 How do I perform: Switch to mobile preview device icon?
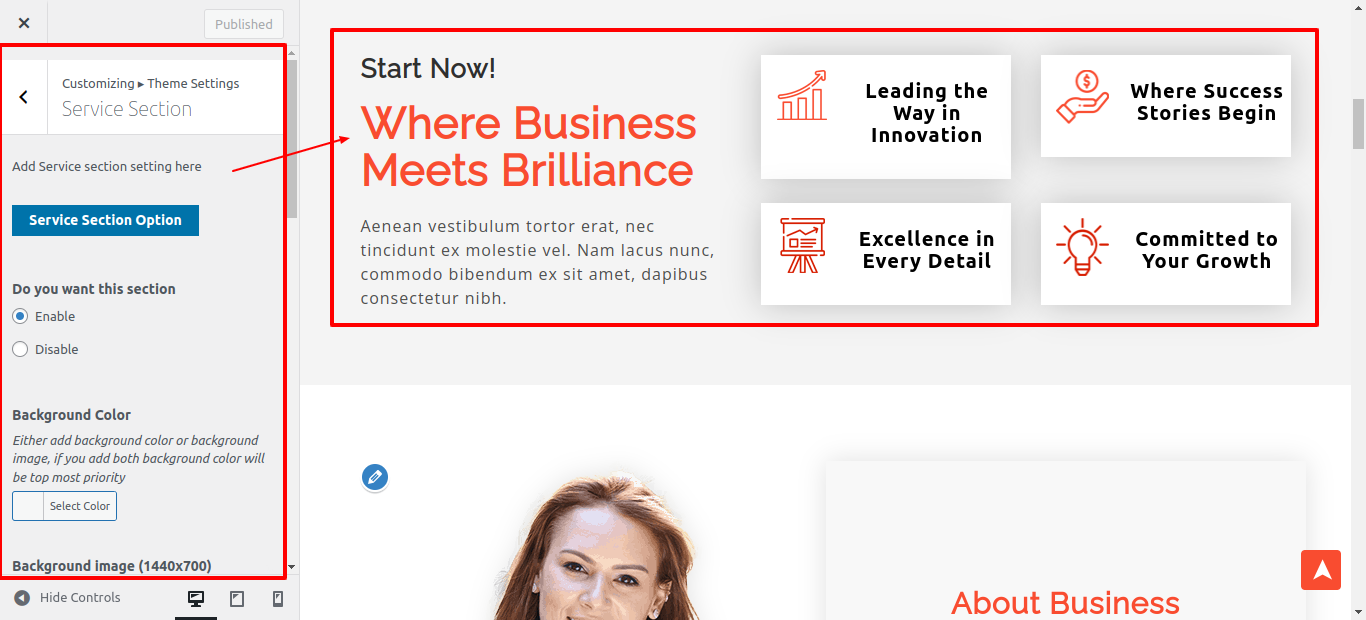coord(278,598)
